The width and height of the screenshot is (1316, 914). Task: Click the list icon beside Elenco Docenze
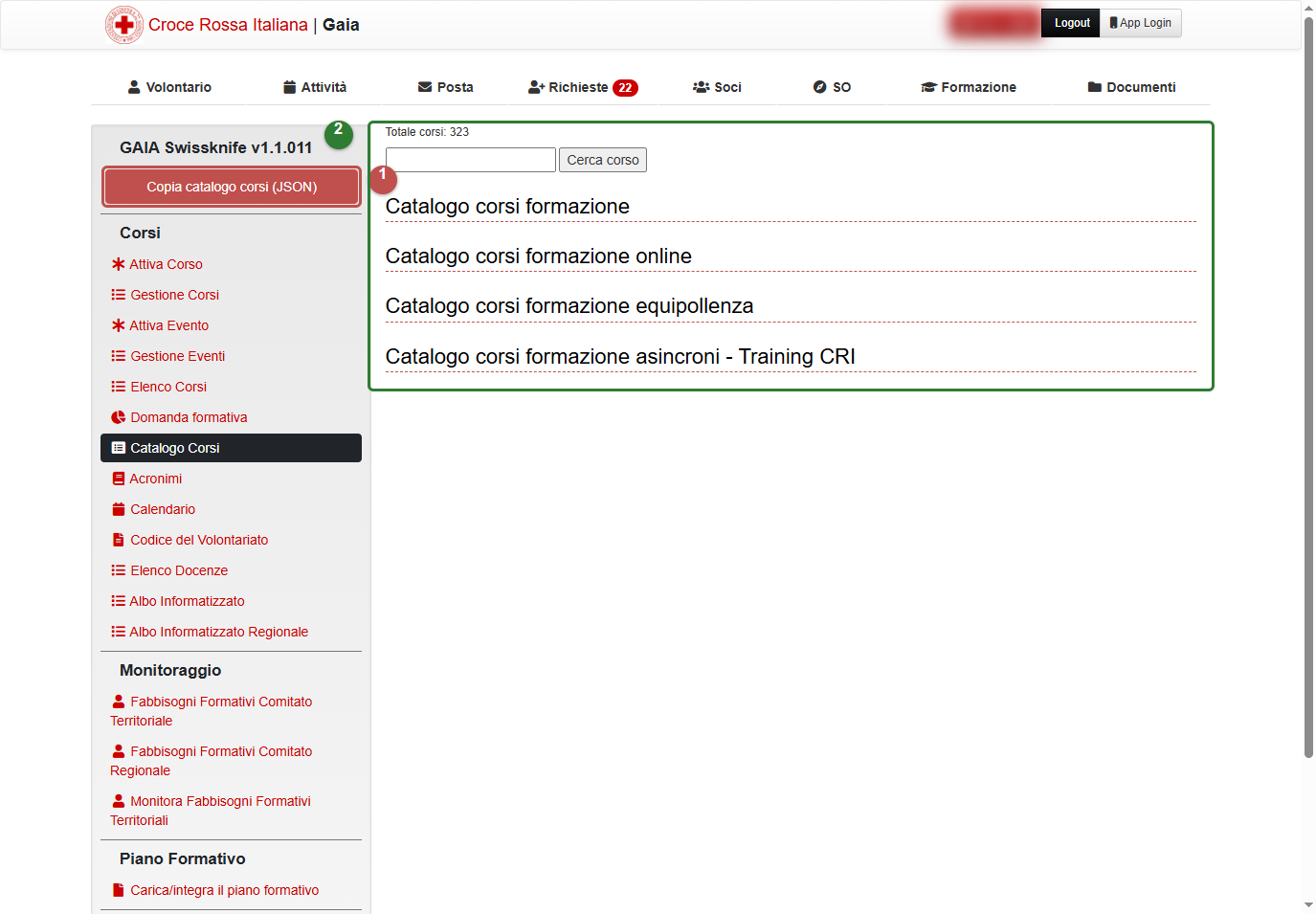[x=119, y=570]
